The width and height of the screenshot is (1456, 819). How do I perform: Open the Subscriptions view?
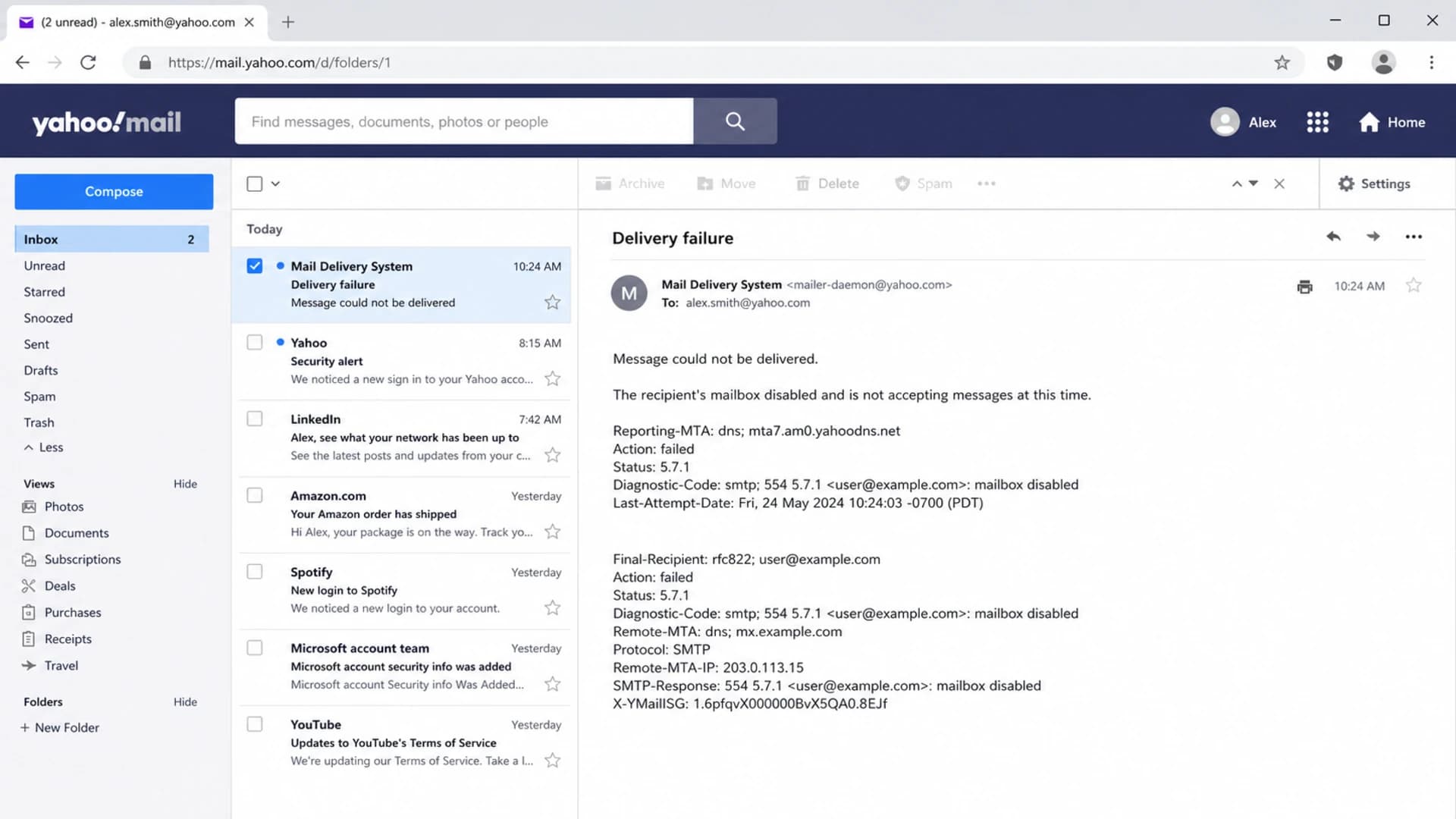coord(72,559)
